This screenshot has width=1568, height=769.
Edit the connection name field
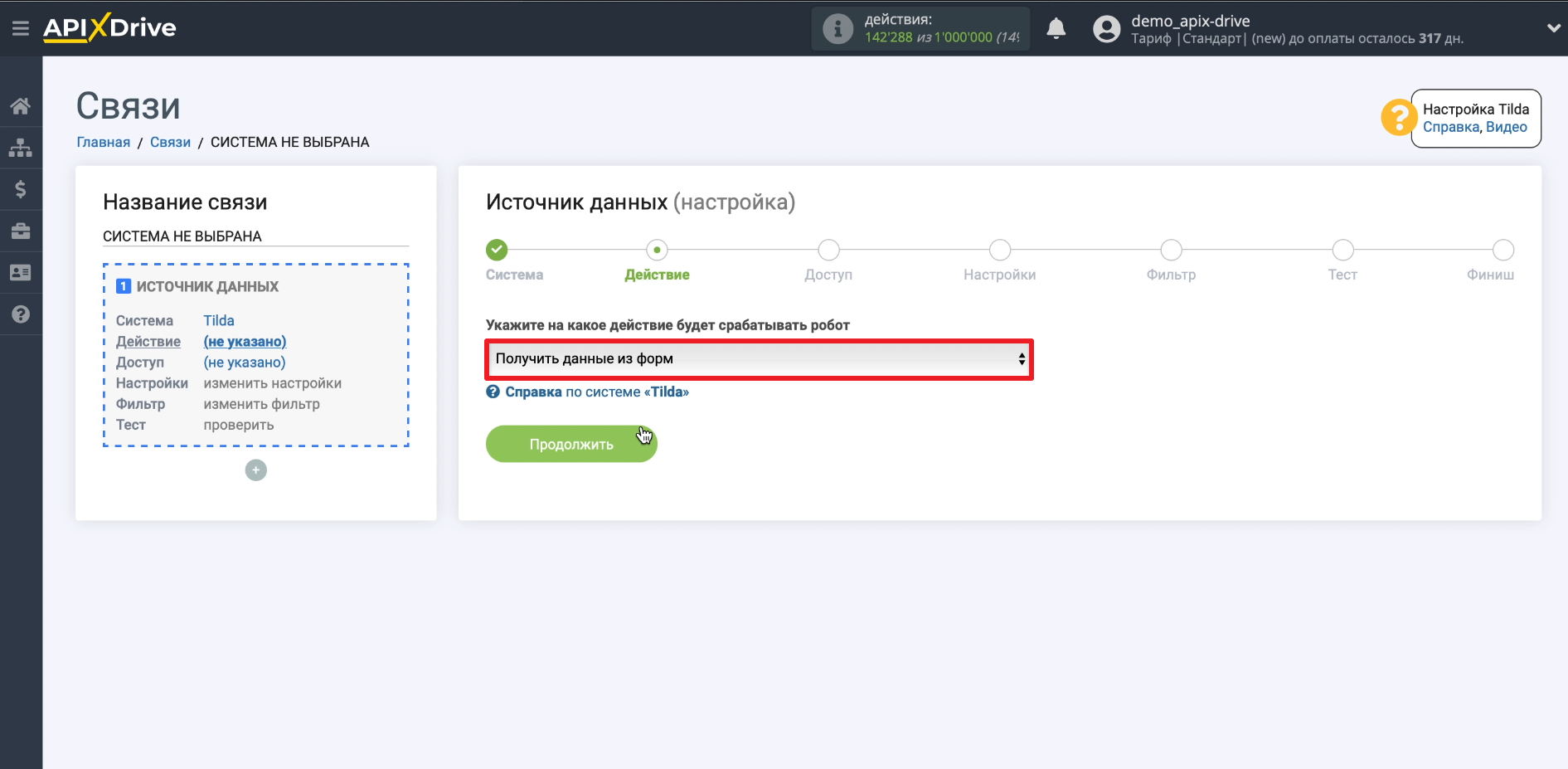(255, 236)
